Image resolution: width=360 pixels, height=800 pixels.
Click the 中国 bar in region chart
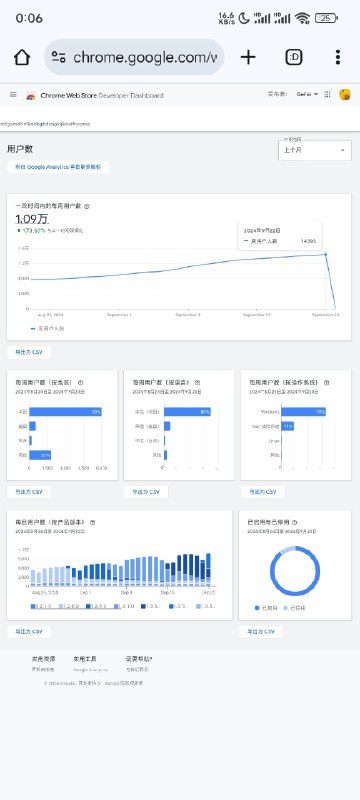coord(65,411)
